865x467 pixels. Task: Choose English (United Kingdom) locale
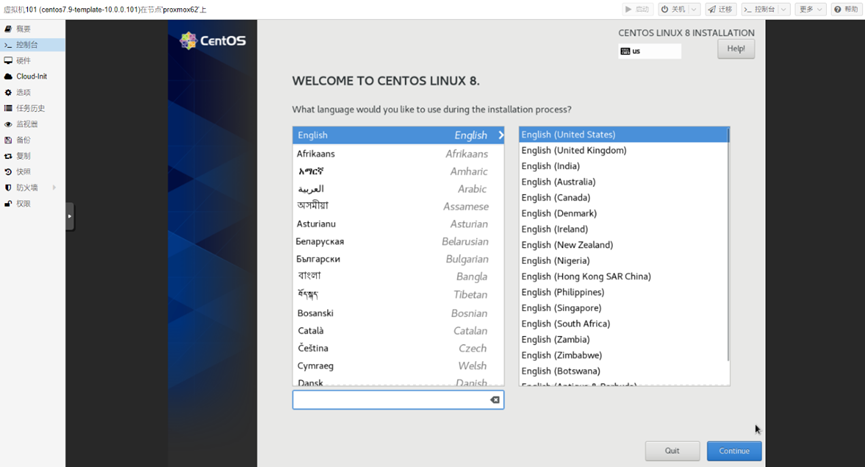pyautogui.click(x=623, y=151)
